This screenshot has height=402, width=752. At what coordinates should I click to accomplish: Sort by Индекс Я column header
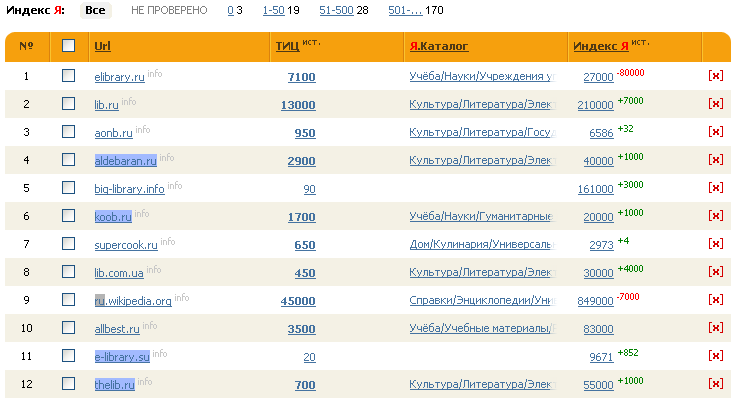600,46
